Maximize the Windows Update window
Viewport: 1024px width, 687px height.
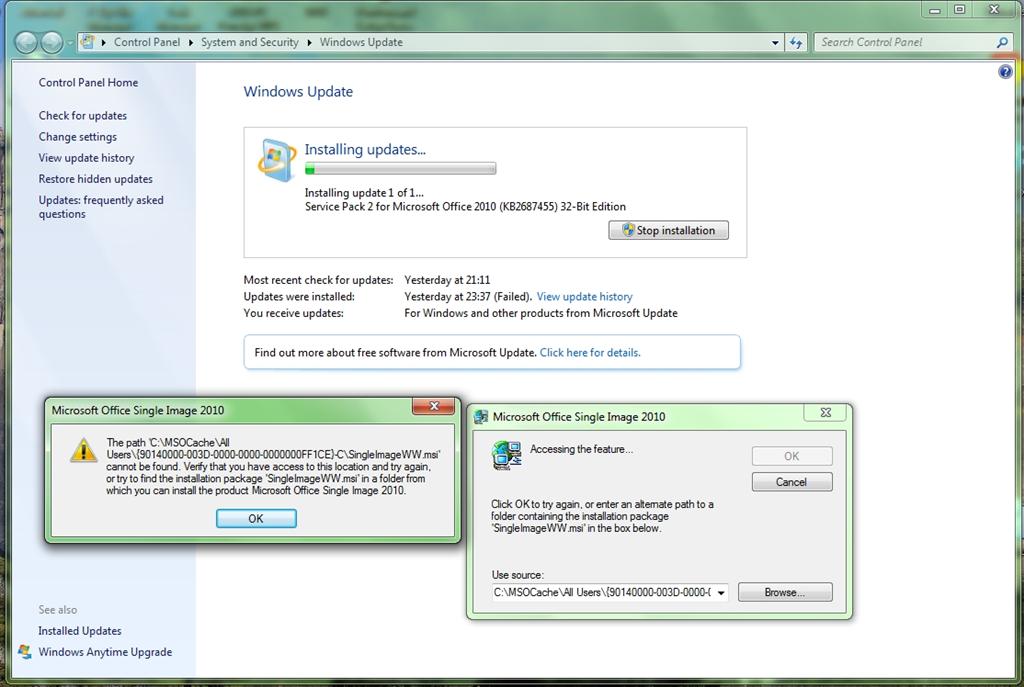pos(959,10)
